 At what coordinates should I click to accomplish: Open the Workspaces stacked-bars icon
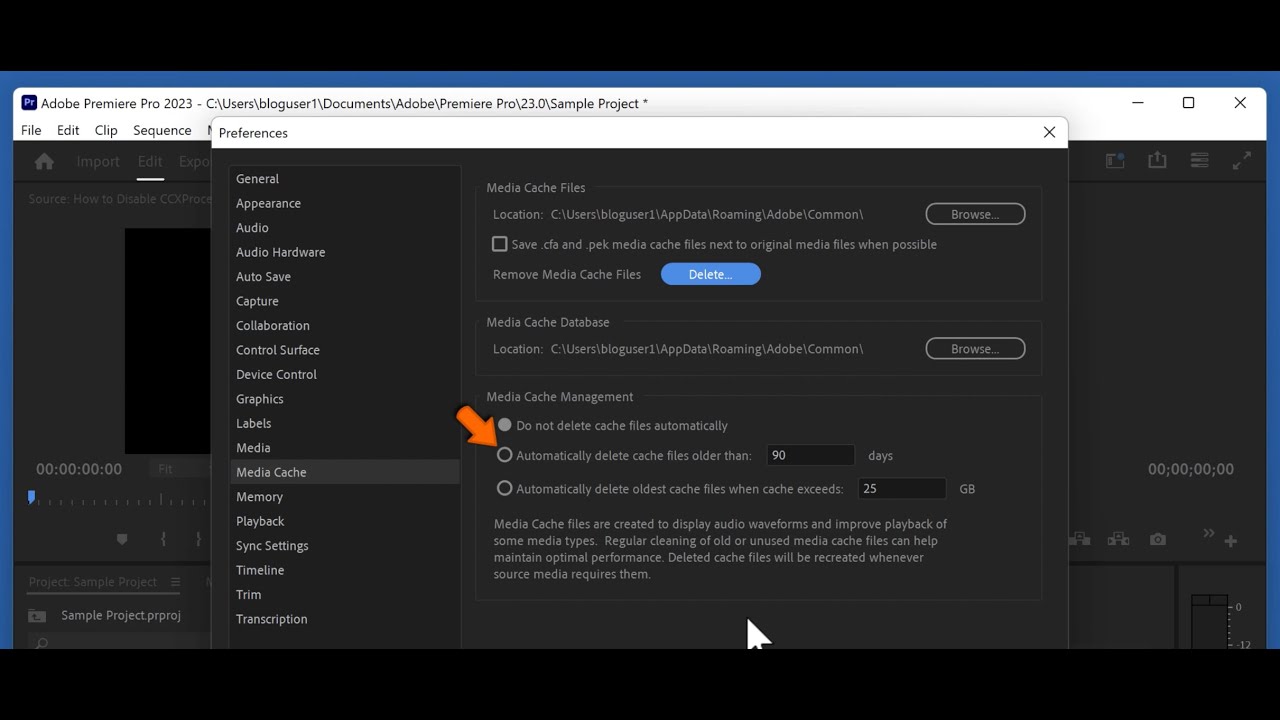[x=1199, y=160]
